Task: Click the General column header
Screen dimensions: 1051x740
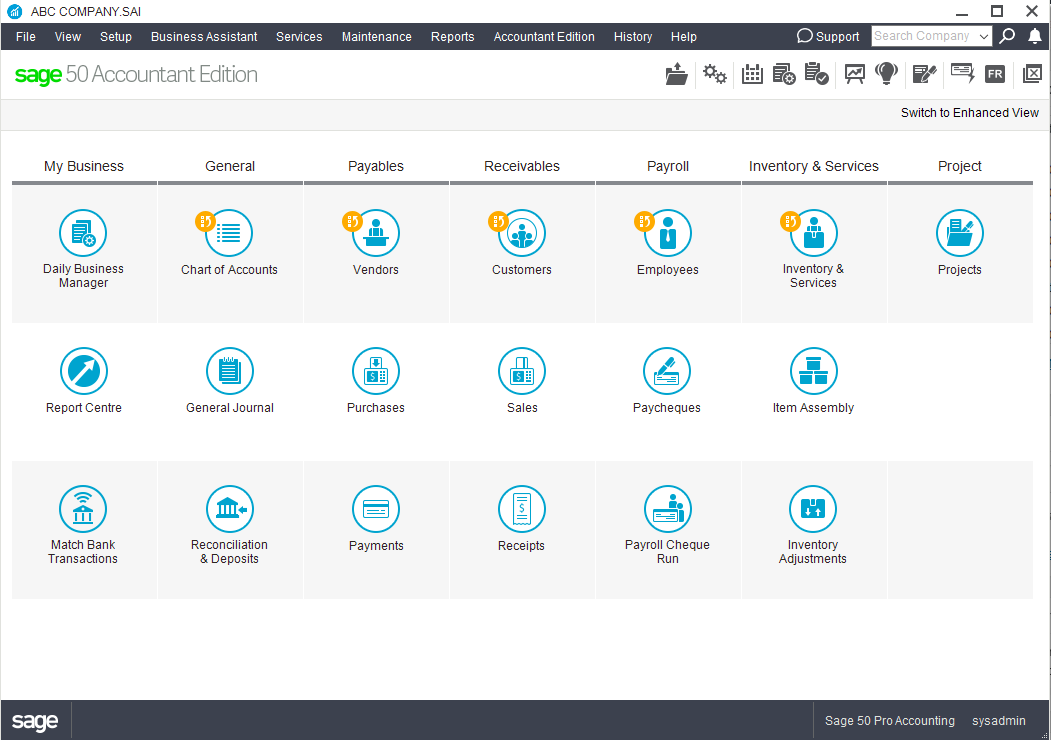Action: [x=230, y=166]
